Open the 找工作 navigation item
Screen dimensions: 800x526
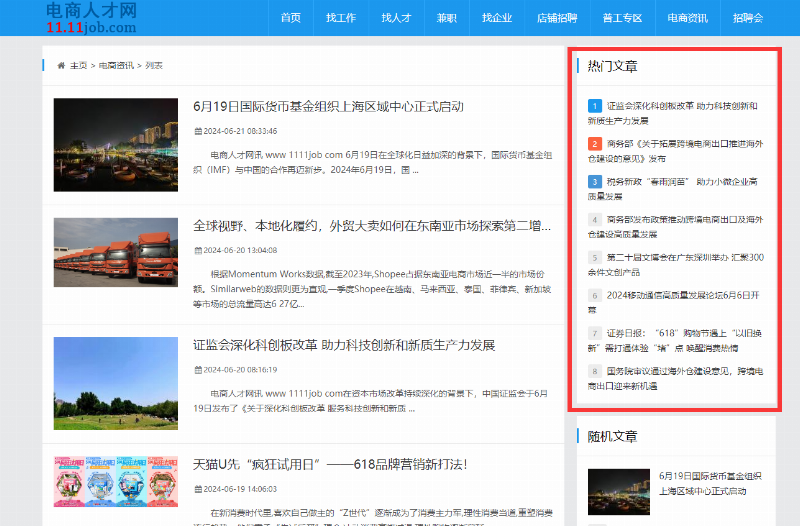pos(341,18)
